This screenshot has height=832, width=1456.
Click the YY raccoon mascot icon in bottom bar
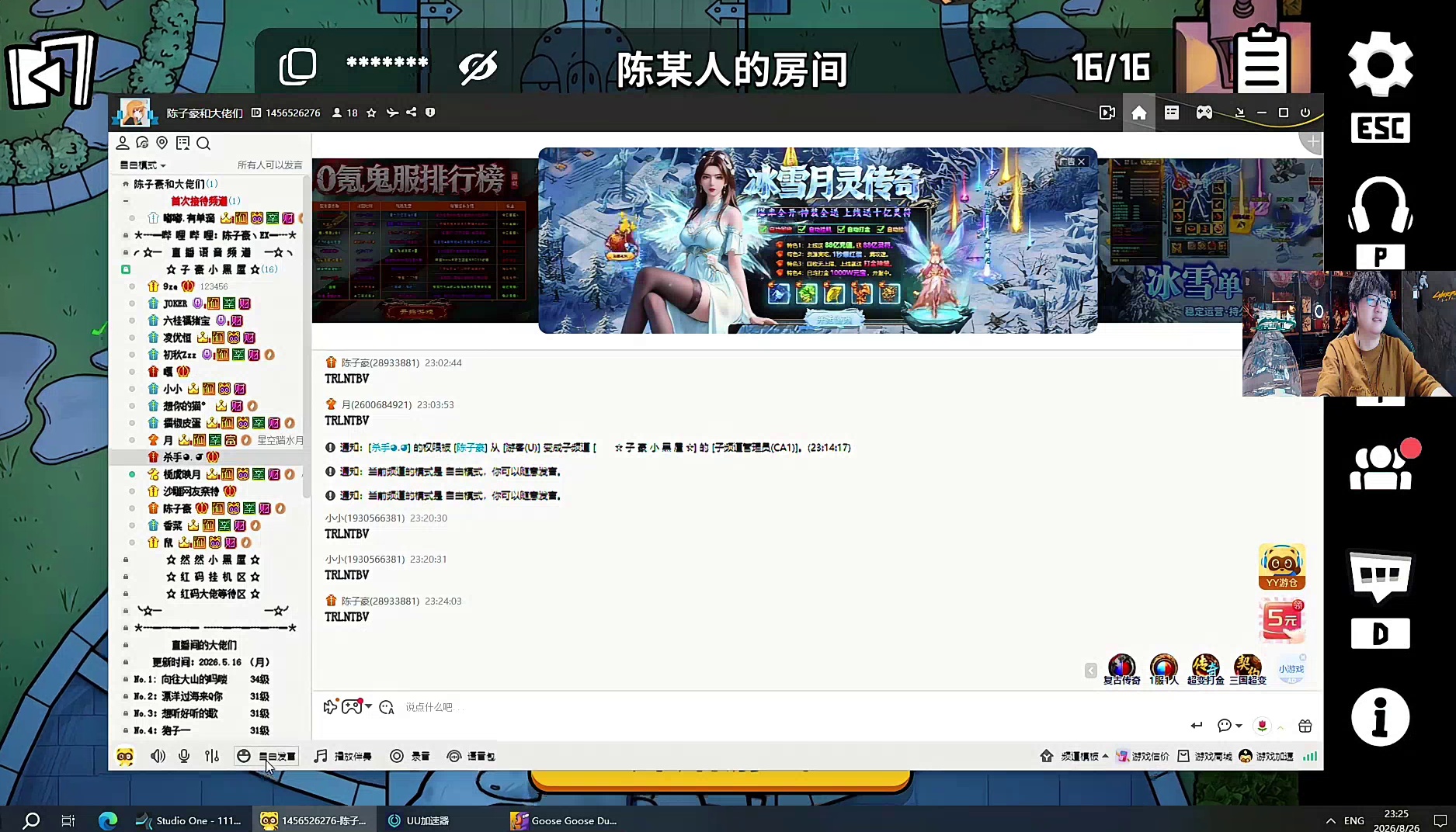coord(125,756)
